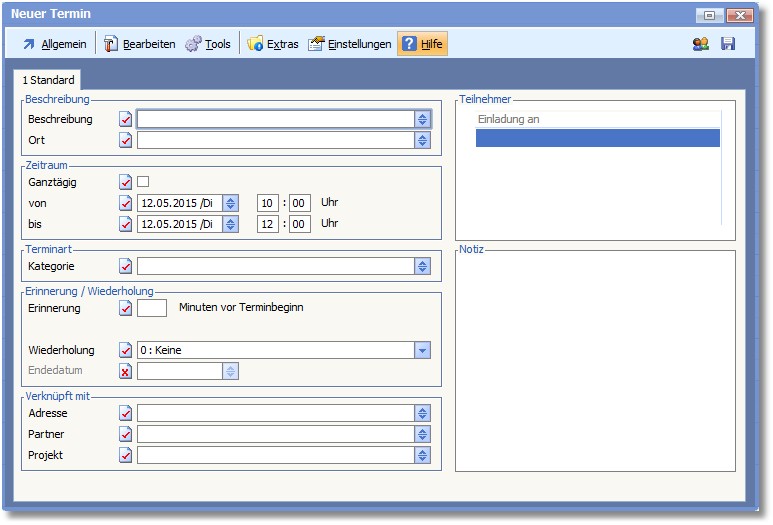Toggle the checkmark icon next to Erinnerung
This screenshot has width=773, height=525.
(125, 308)
